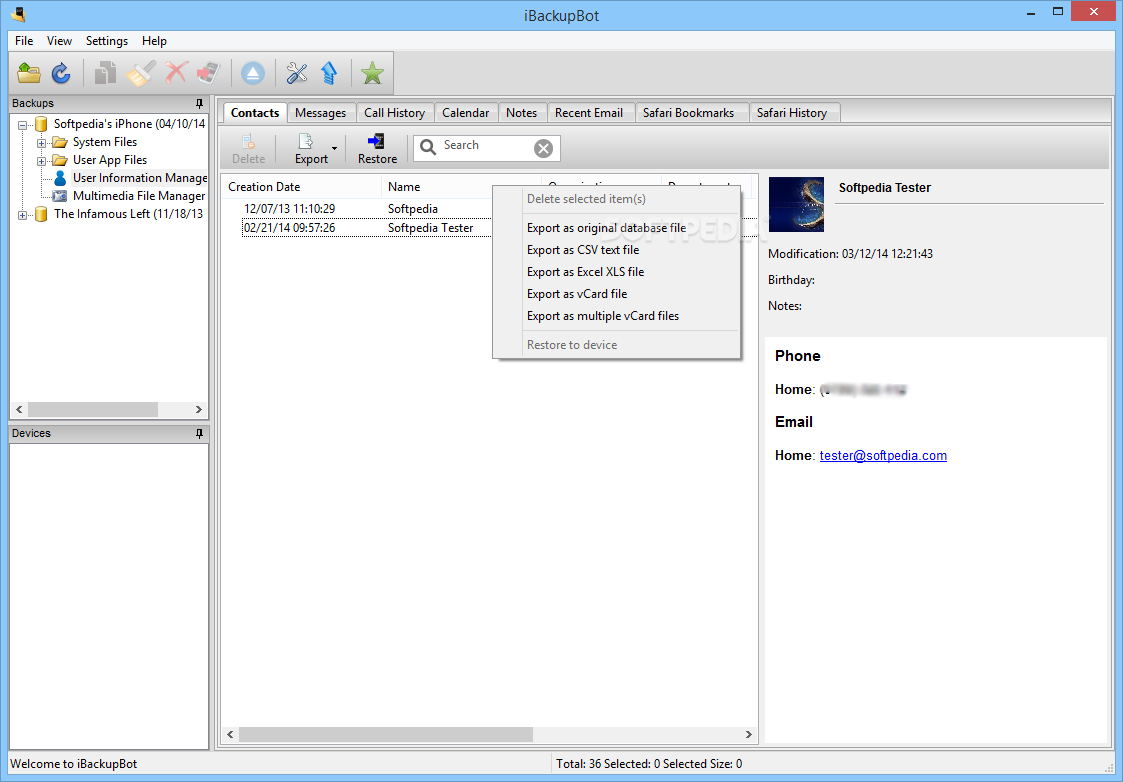
Task: Pin the Backups panel
Action: tap(199, 104)
